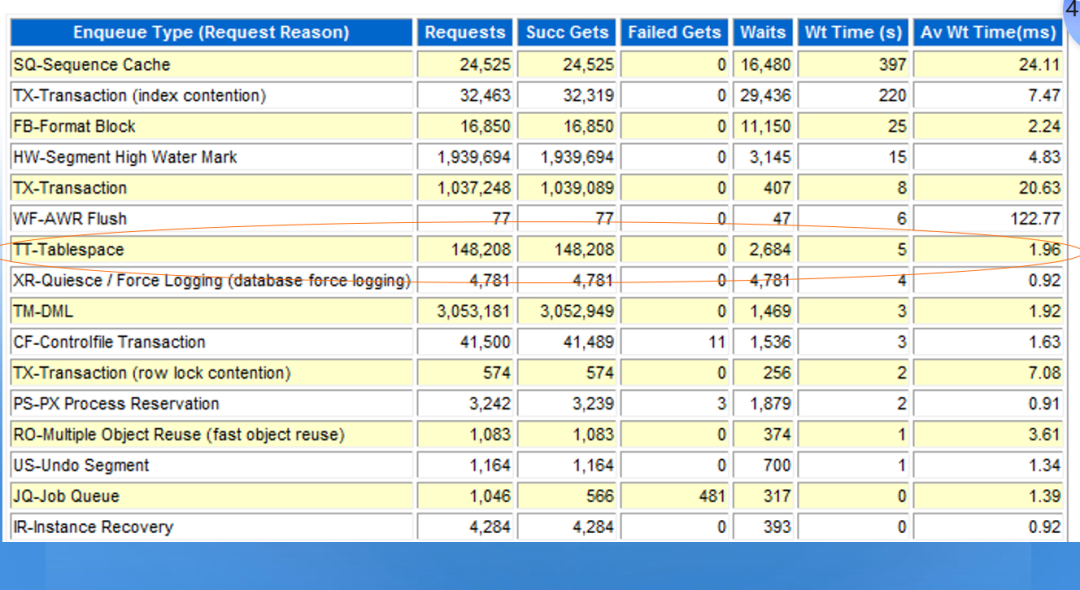The height and width of the screenshot is (590, 1080).
Task: Click average wait time value 24.11
Action: click(1039, 65)
